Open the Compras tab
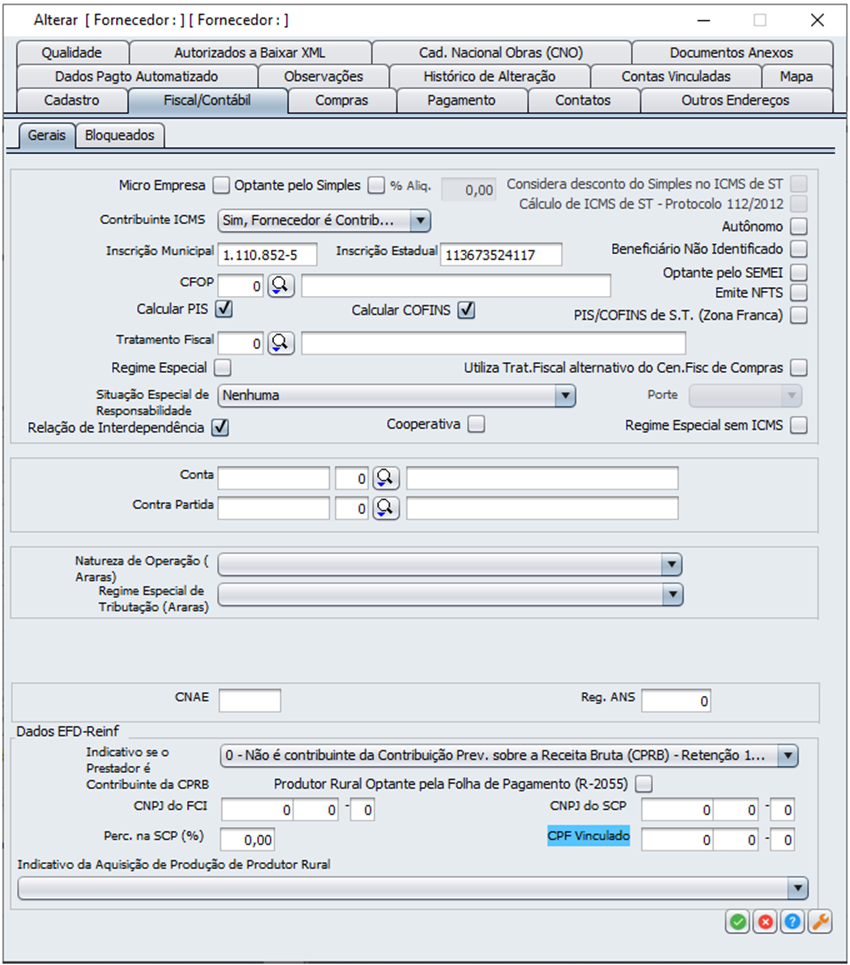This screenshot has width=850, height=965. tap(342, 100)
